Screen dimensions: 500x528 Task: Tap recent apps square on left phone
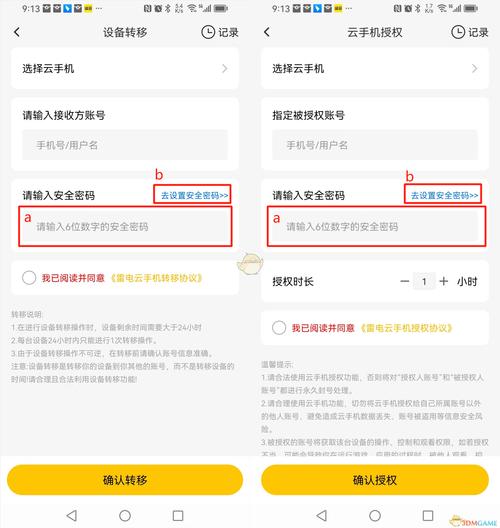tap(178, 515)
